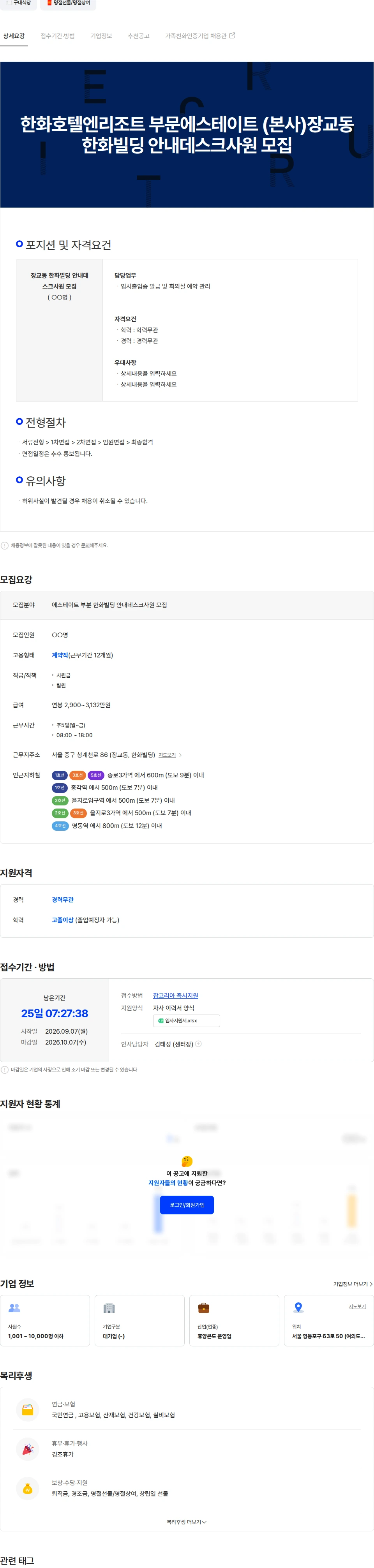Switch to the 상세요강 tab
Screen dimensions: 374x1568
[x=14, y=36]
